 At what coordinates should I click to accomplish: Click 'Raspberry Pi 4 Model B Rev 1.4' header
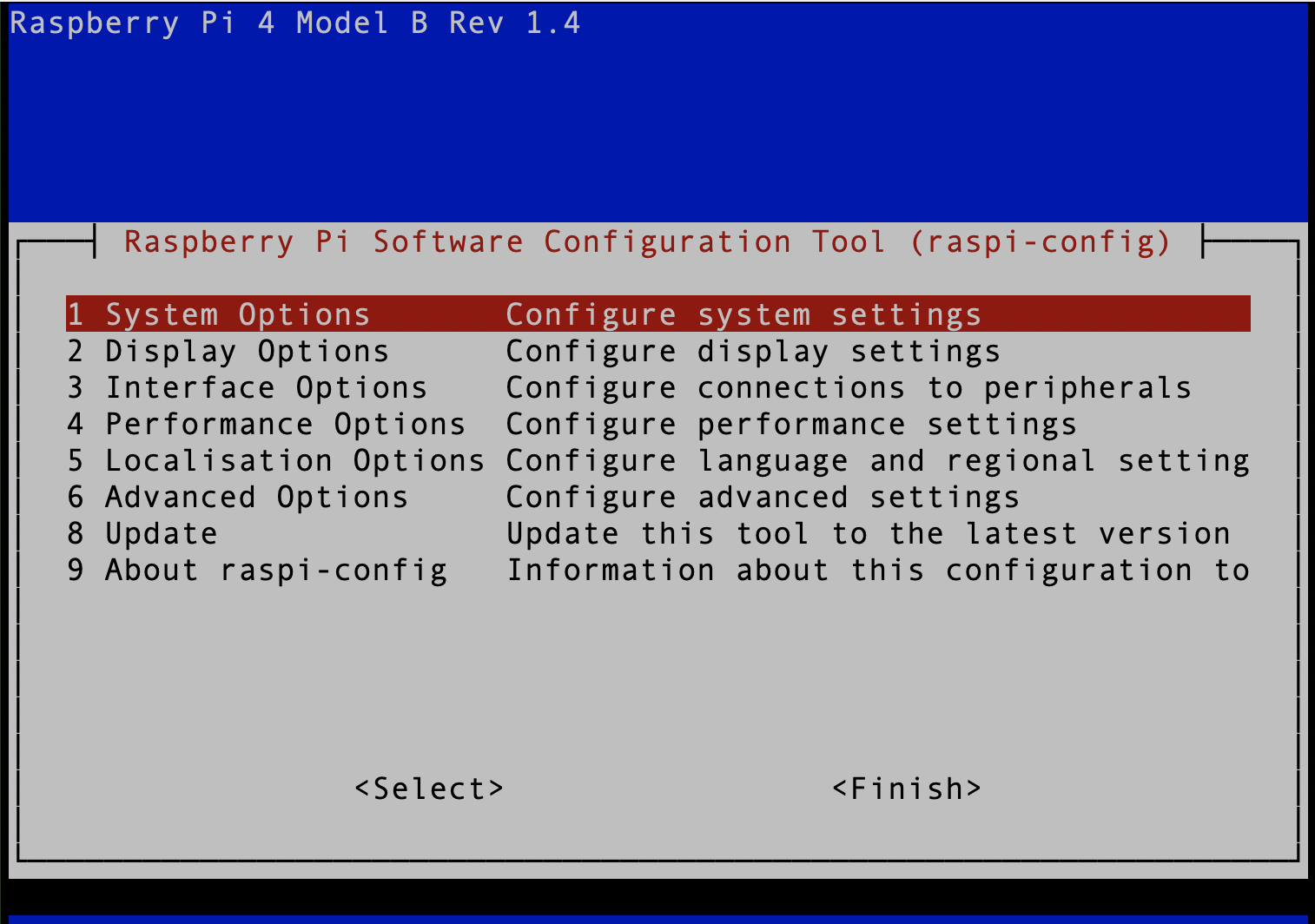click(x=294, y=23)
